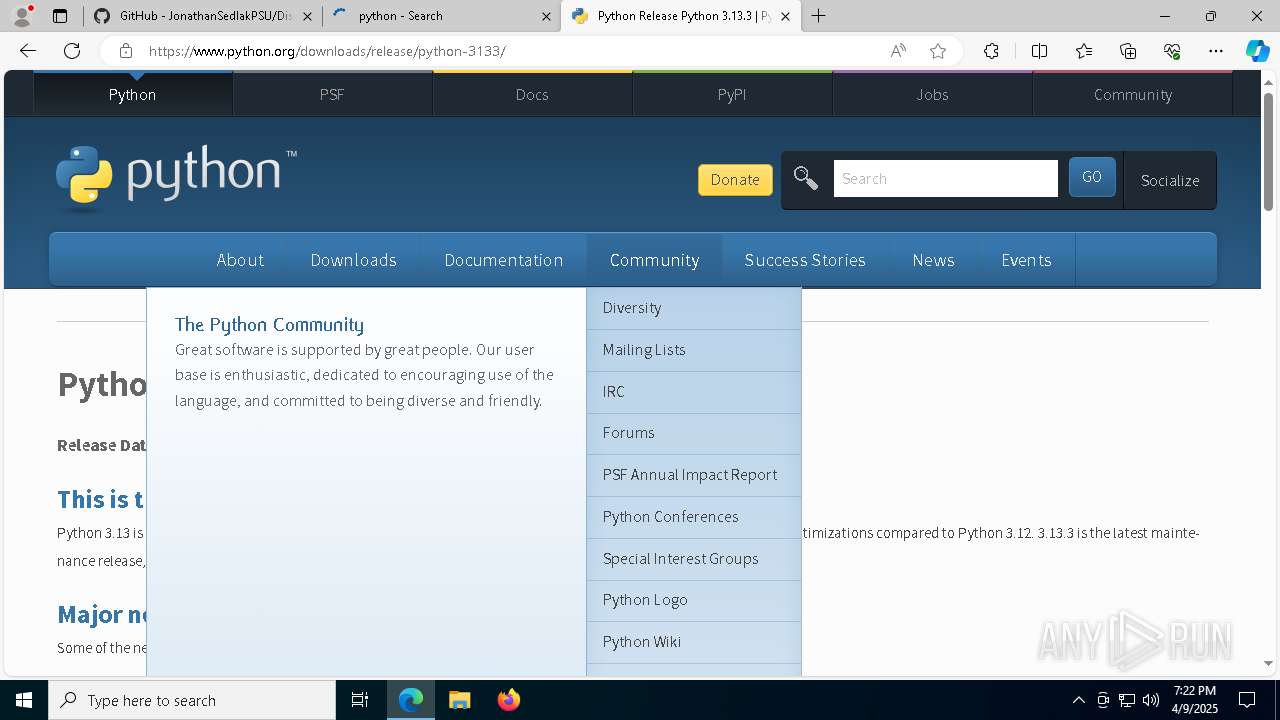
Task: Open the Browser essentials heart icon
Action: [x=1172, y=51]
